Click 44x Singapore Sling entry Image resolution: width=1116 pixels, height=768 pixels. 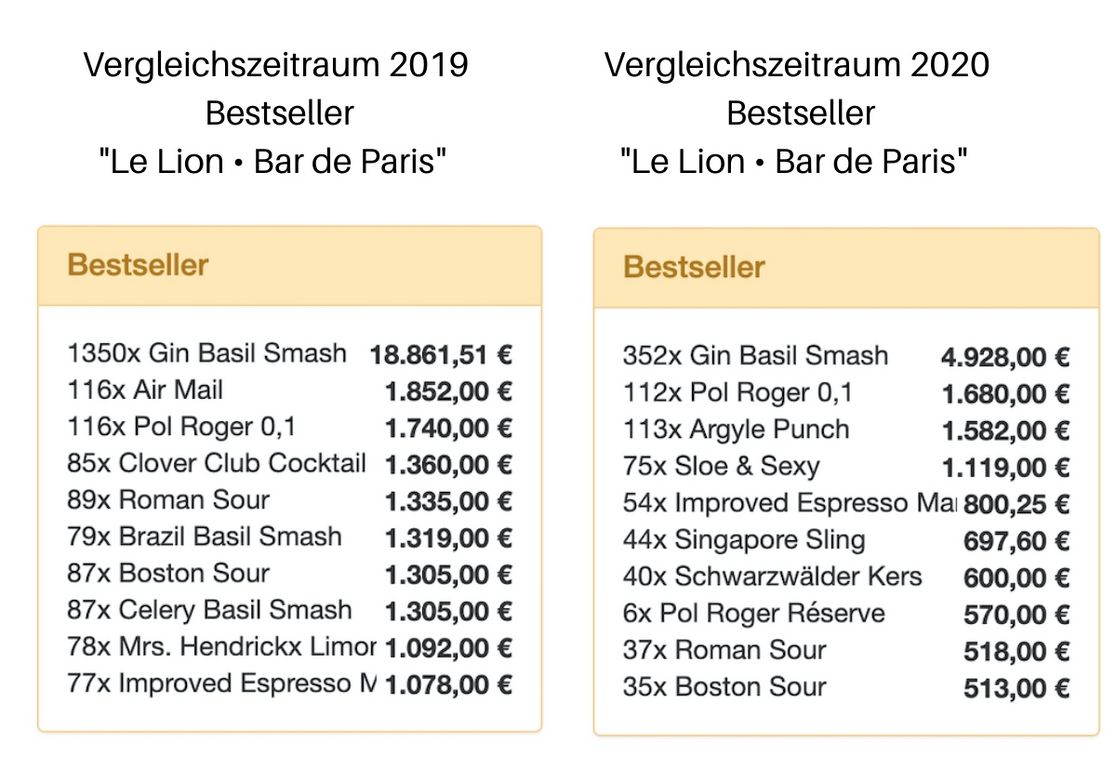[744, 541]
